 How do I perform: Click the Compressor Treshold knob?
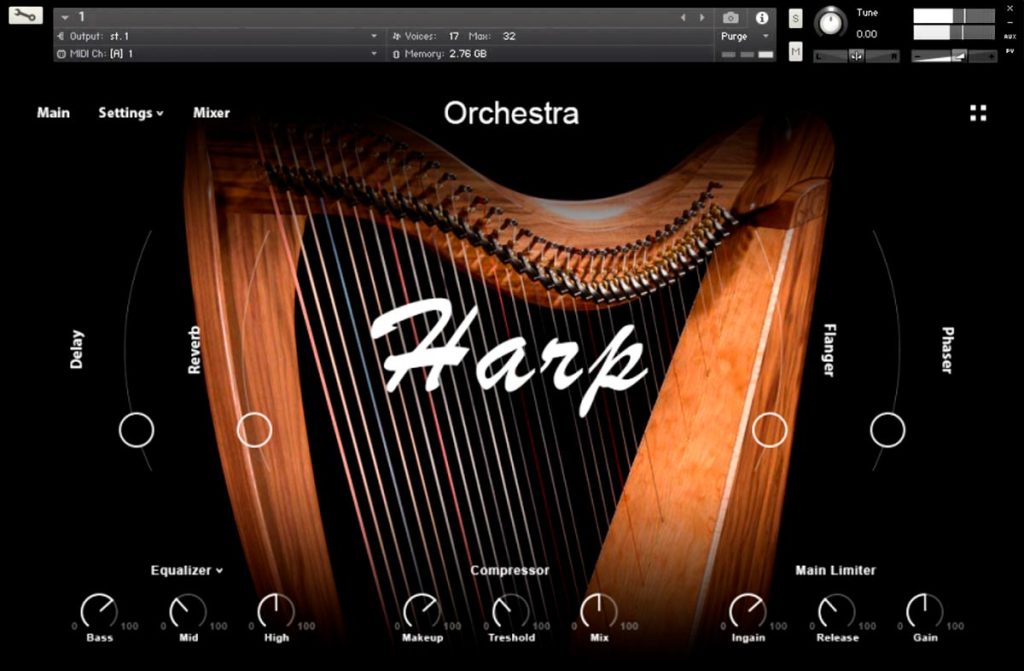tap(511, 612)
